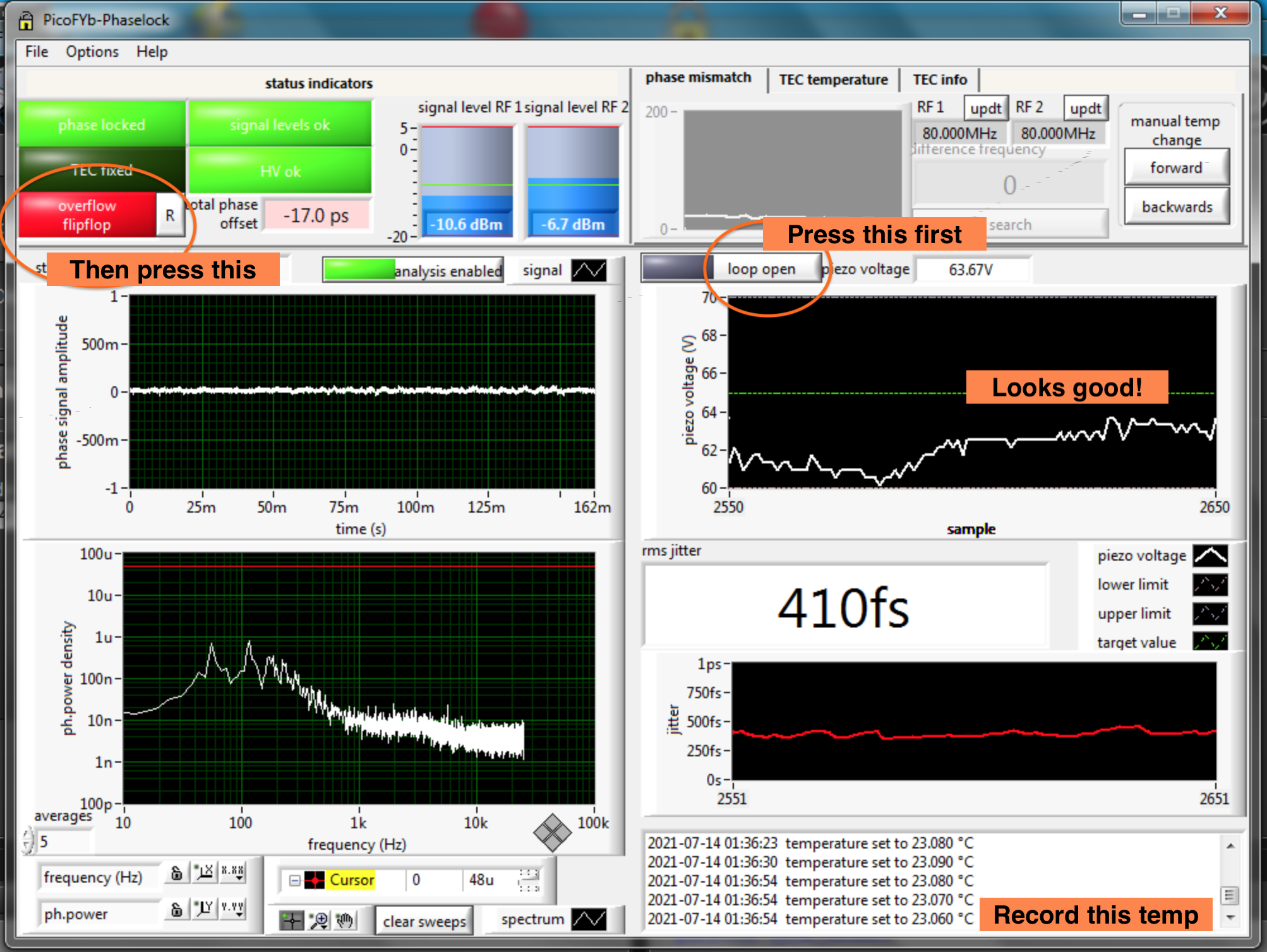
Task: Click the averages value field
Action: [x=65, y=842]
